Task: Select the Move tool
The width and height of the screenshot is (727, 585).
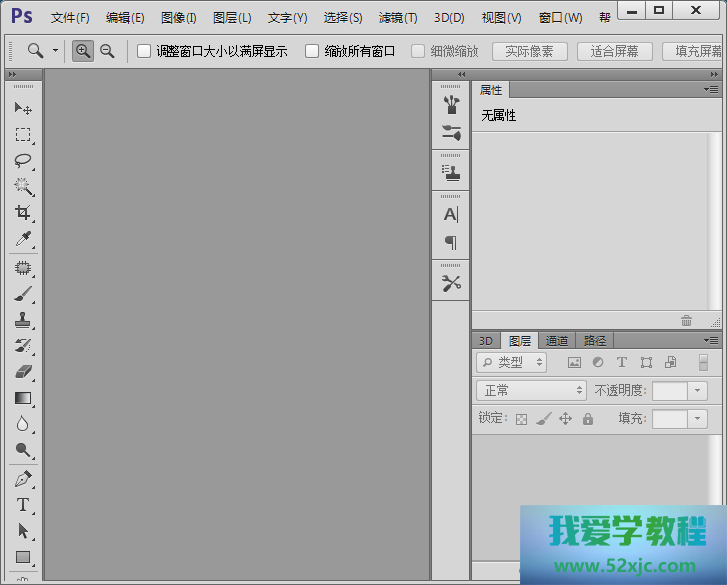Action: click(23, 108)
